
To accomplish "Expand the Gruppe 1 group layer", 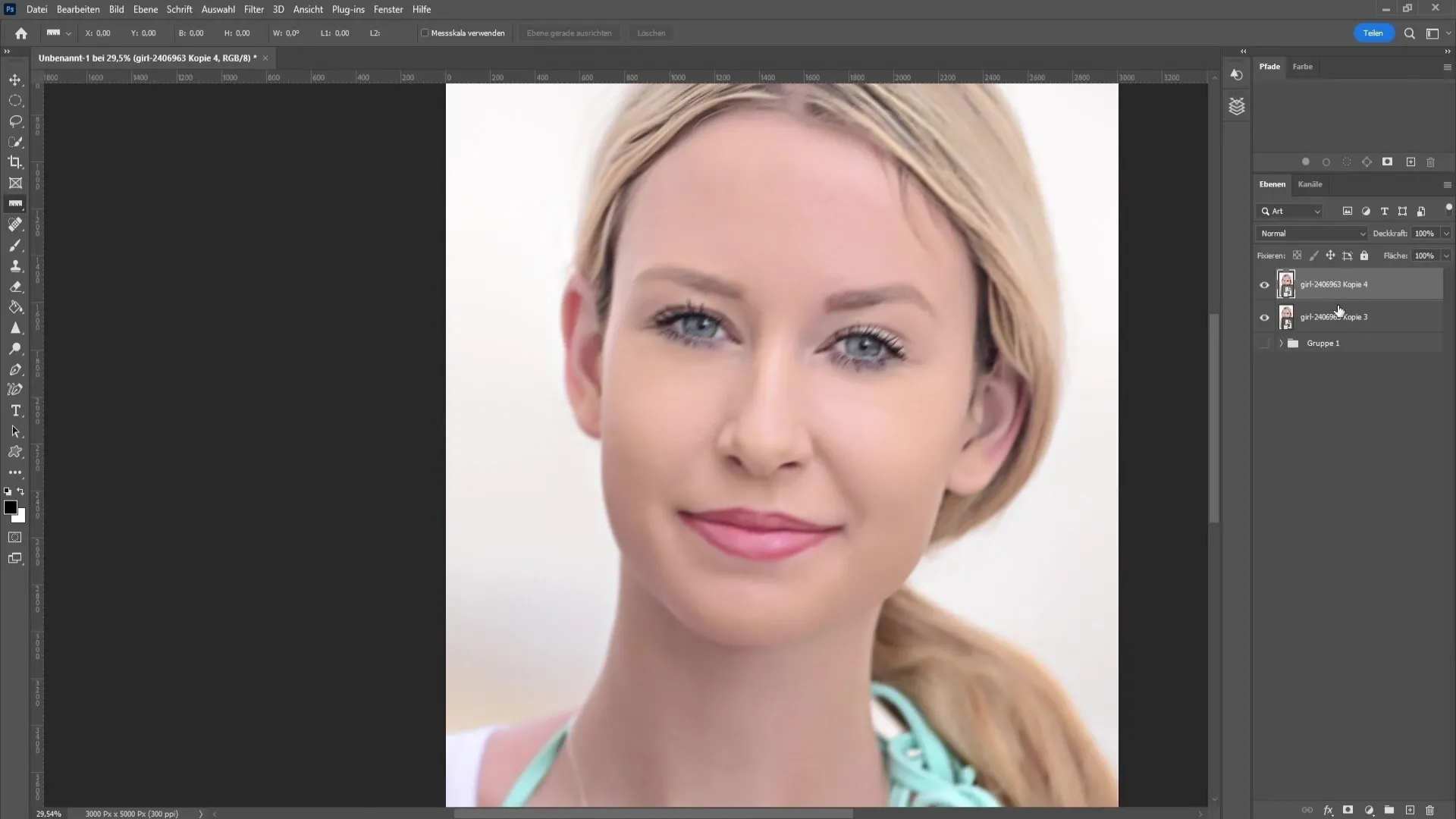I will click(x=1281, y=343).
